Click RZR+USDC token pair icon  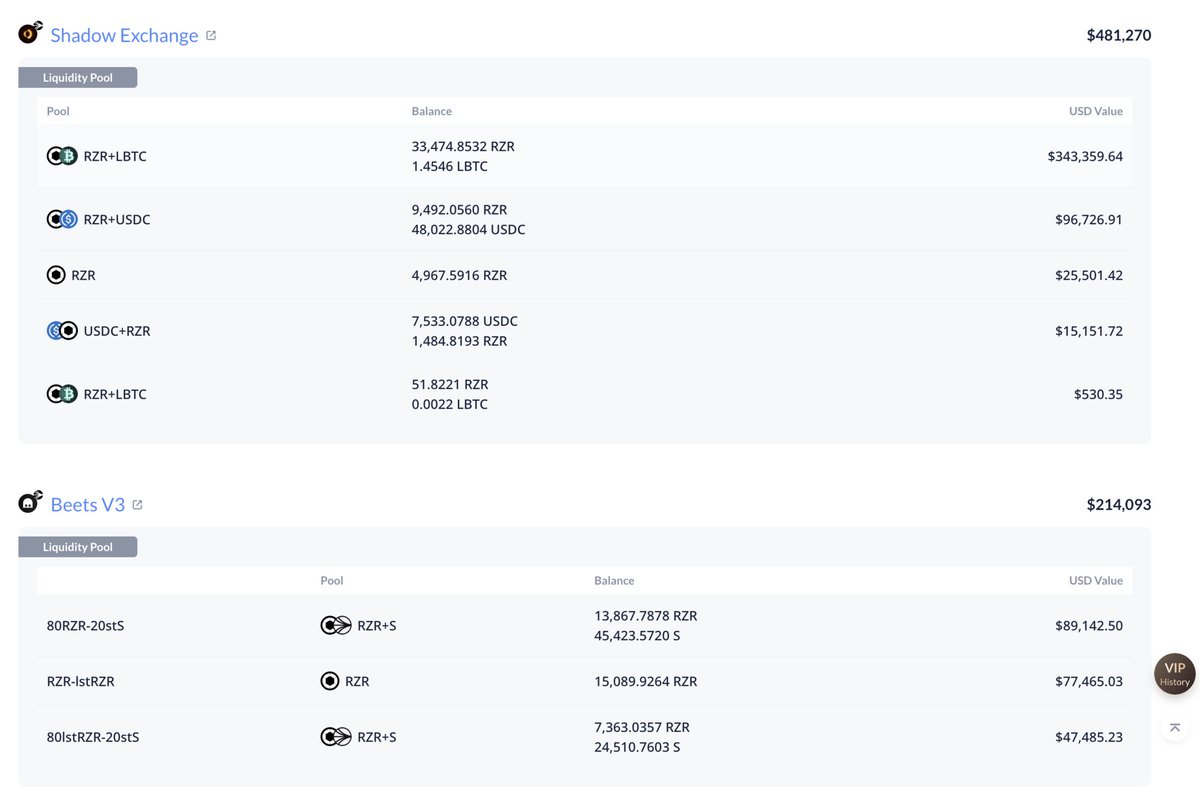tap(62, 219)
